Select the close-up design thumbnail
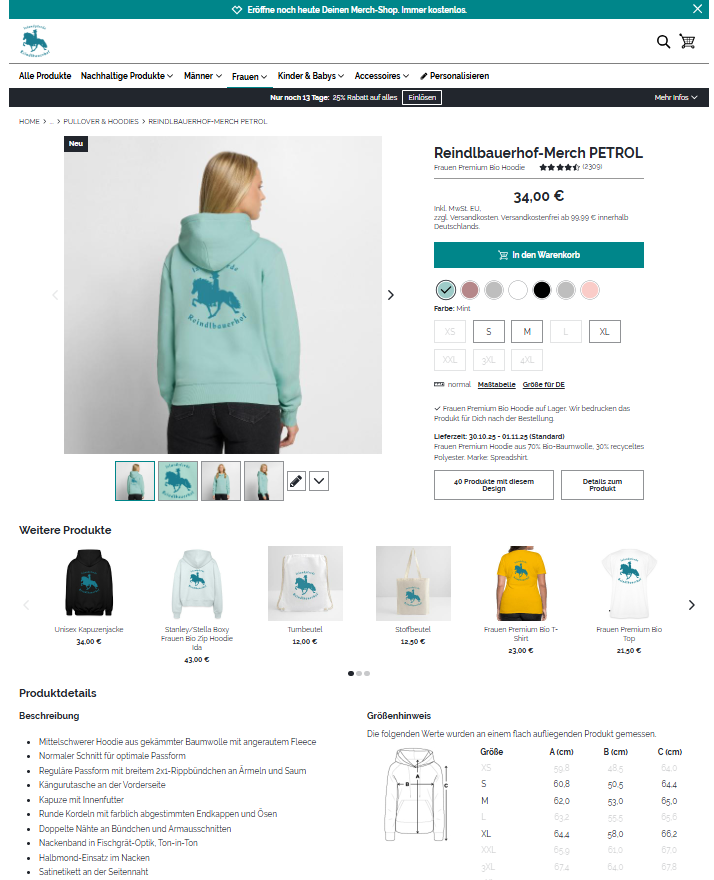Image resolution: width=714 pixels, height=880 pixels. 178,481
